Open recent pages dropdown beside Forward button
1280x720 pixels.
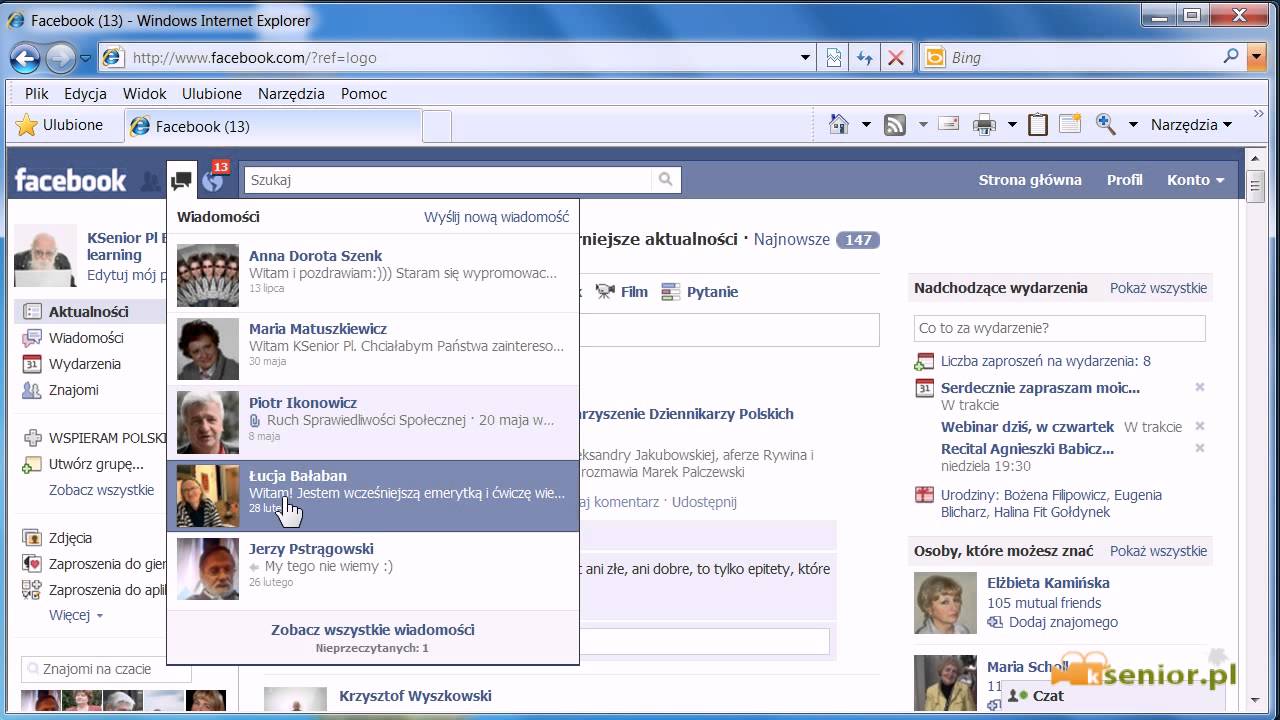[x=85, y=59]
